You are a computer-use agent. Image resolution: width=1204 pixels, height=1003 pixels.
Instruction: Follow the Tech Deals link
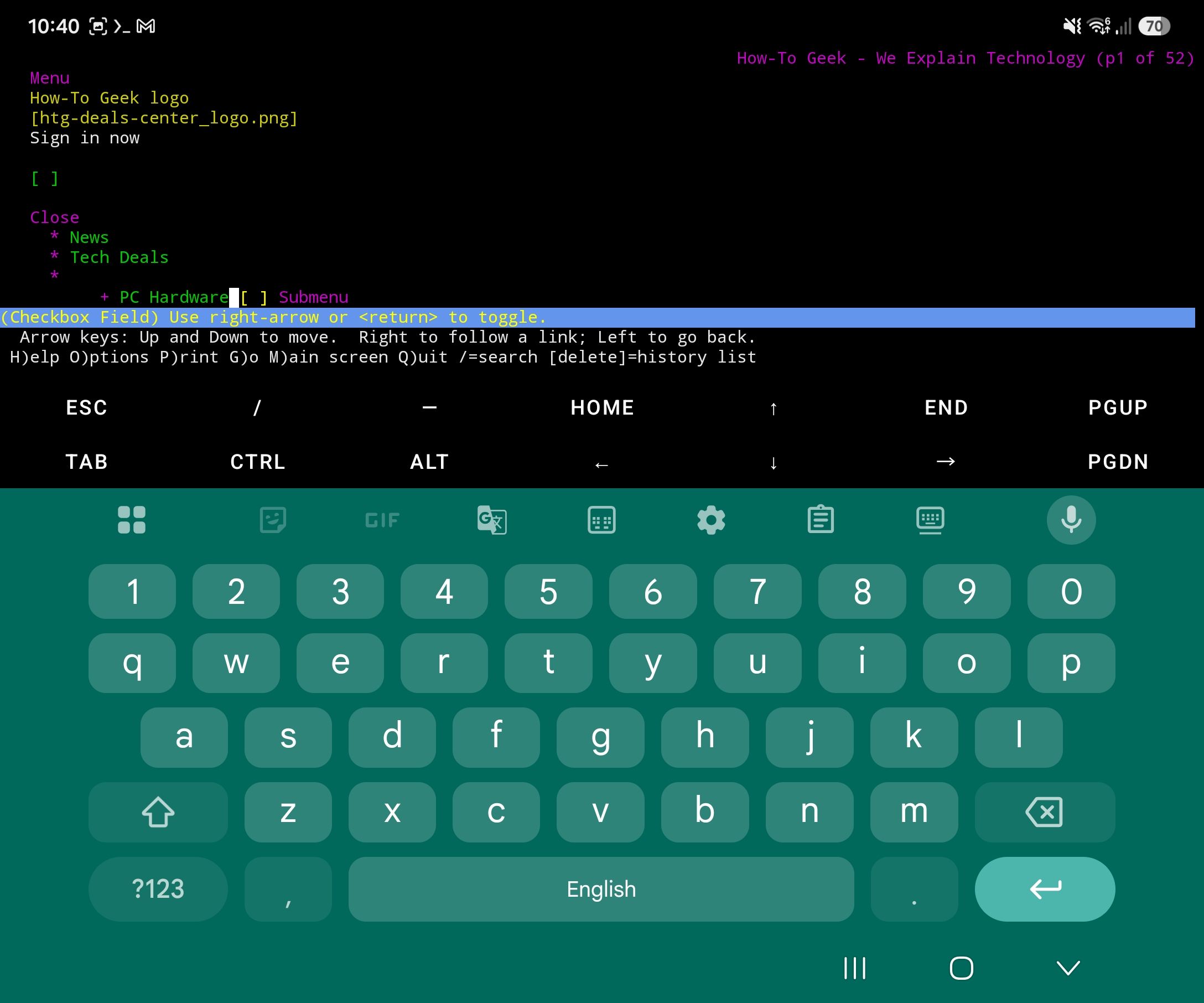[x=120, y=258]
